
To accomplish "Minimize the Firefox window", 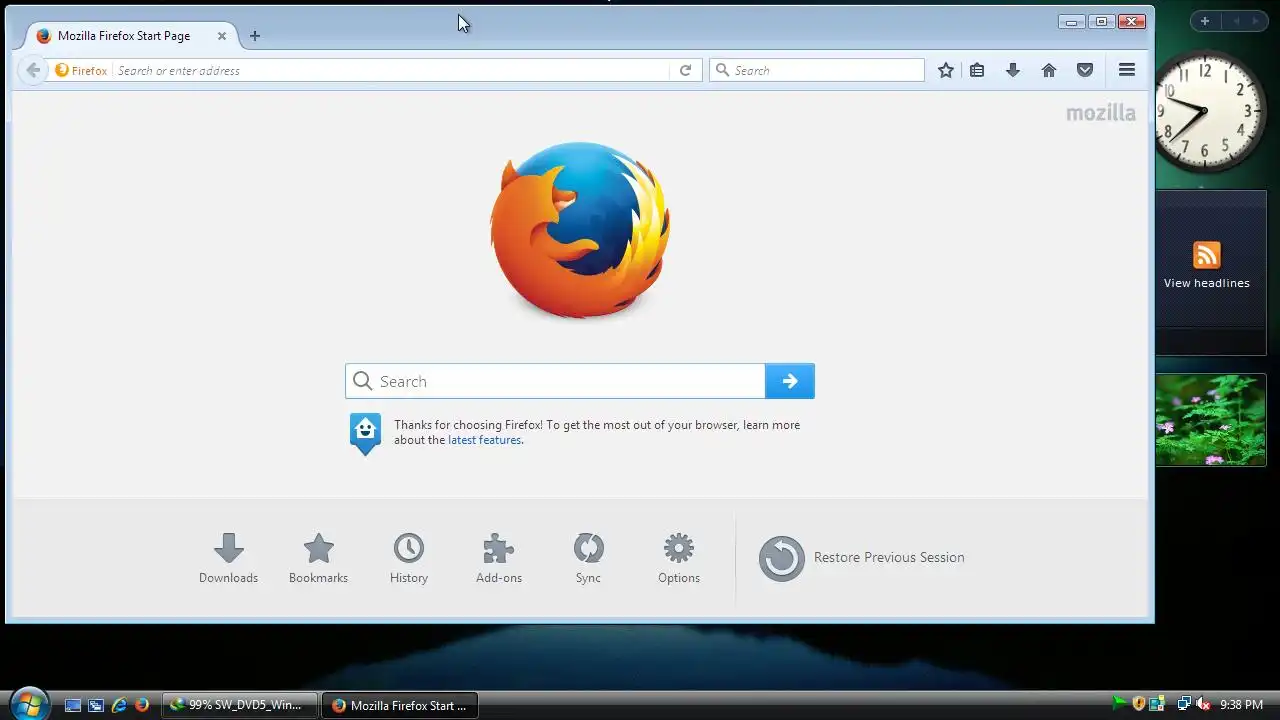I will [1071, 21].
